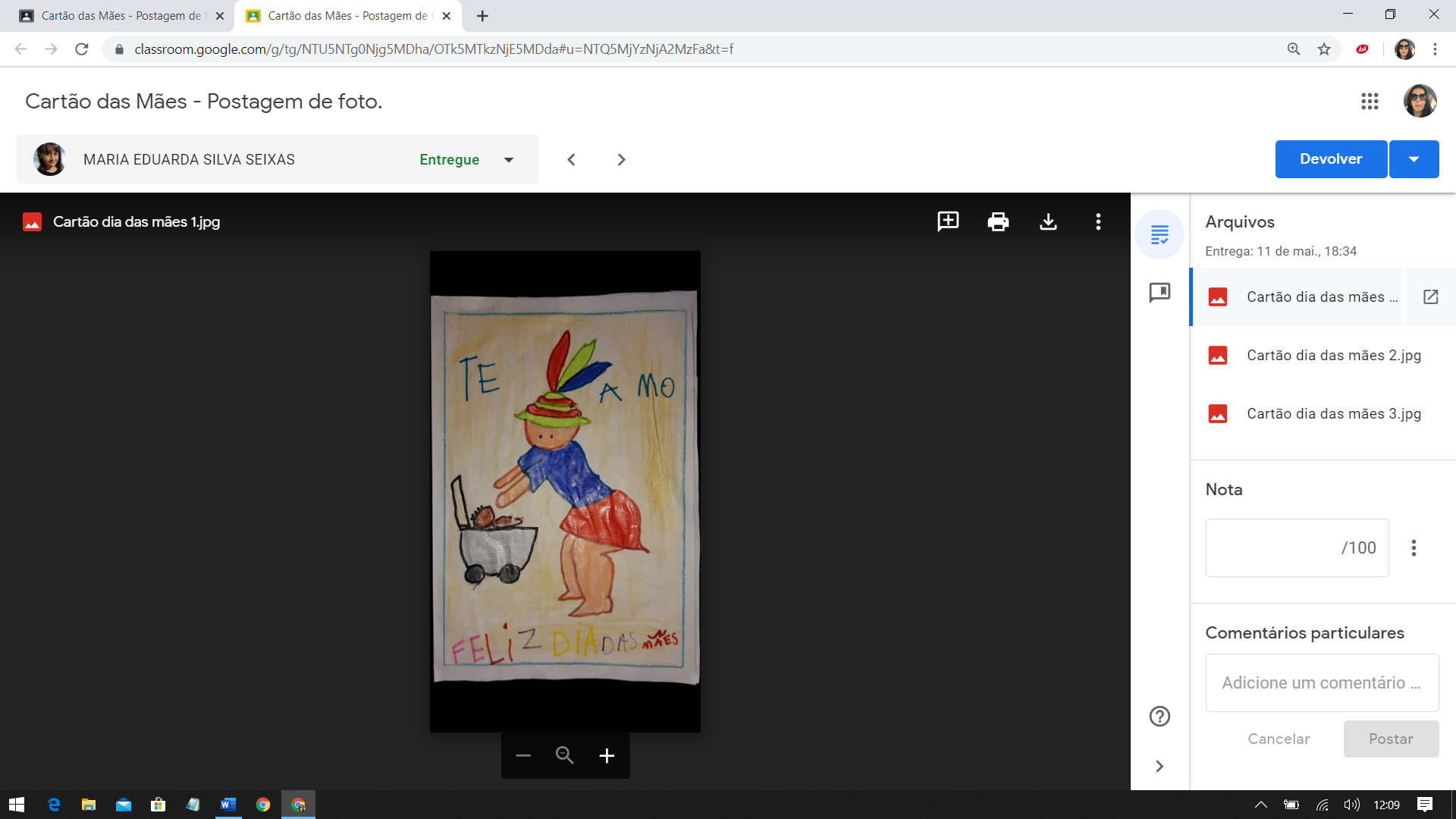Open the help question mark icon
The image size is (1456, 819).
click(1159, 716)
